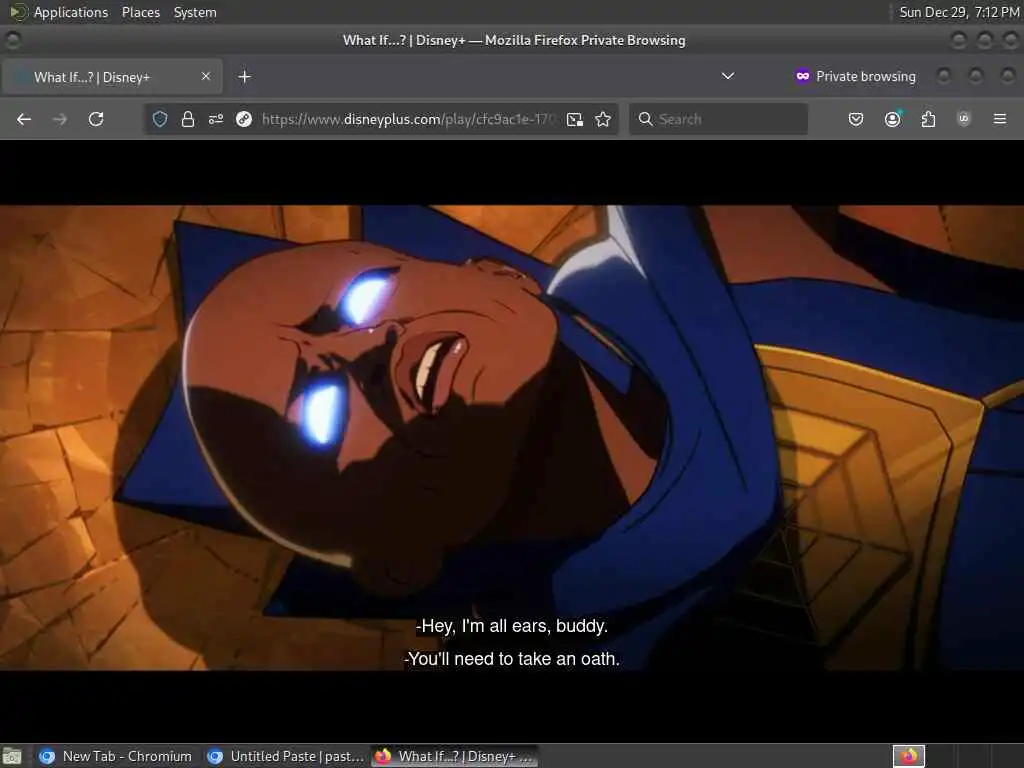Click the uBlock Origin toolbar icon
The height and width of the screenshot is (768, 1024).
[x=963, y=119]
